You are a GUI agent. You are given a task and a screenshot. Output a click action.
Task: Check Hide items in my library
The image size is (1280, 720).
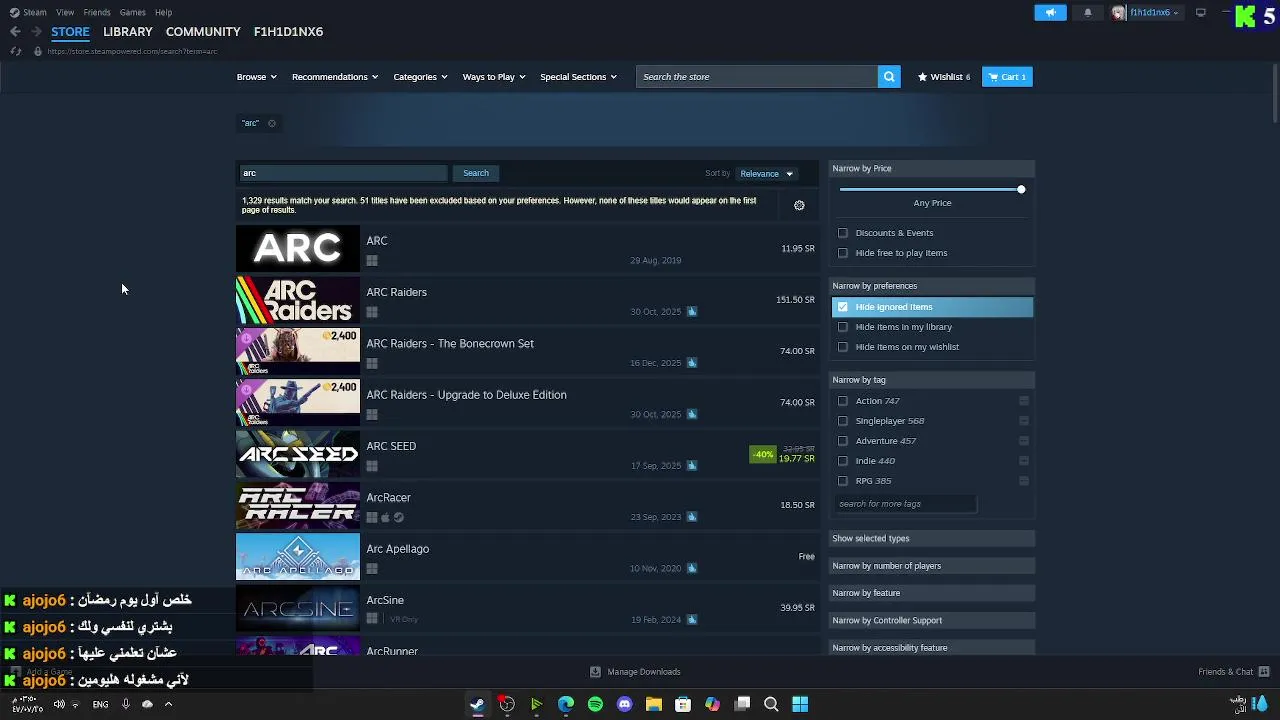843,327
